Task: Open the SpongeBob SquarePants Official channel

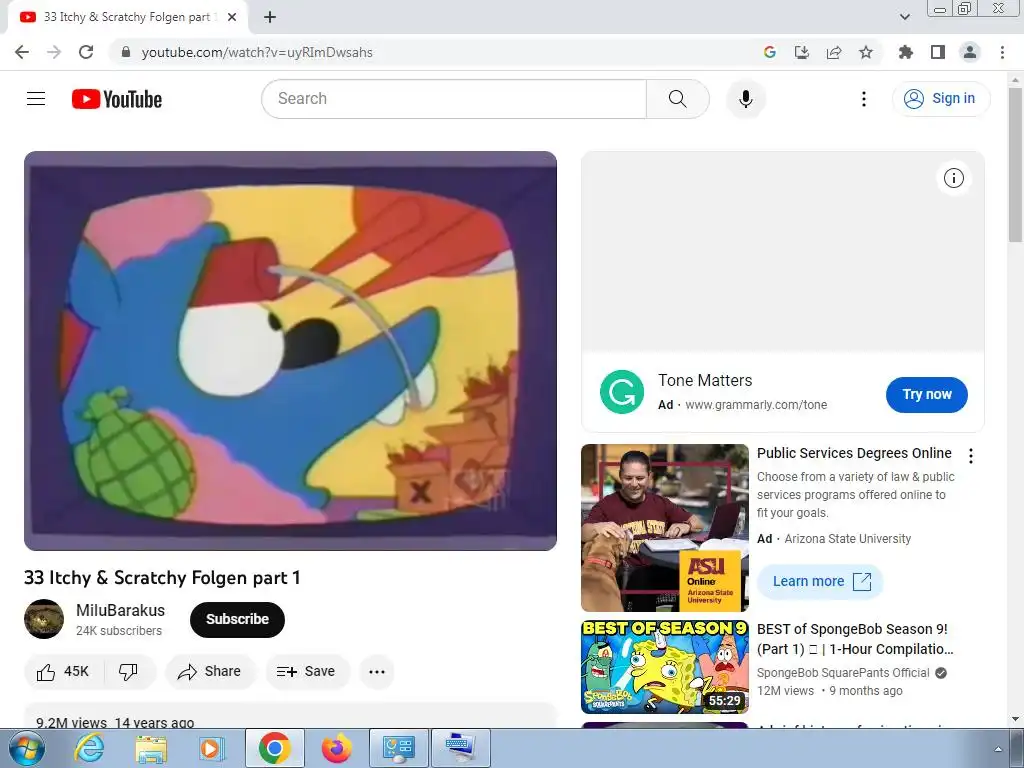Action: click(x=843, y=673)
